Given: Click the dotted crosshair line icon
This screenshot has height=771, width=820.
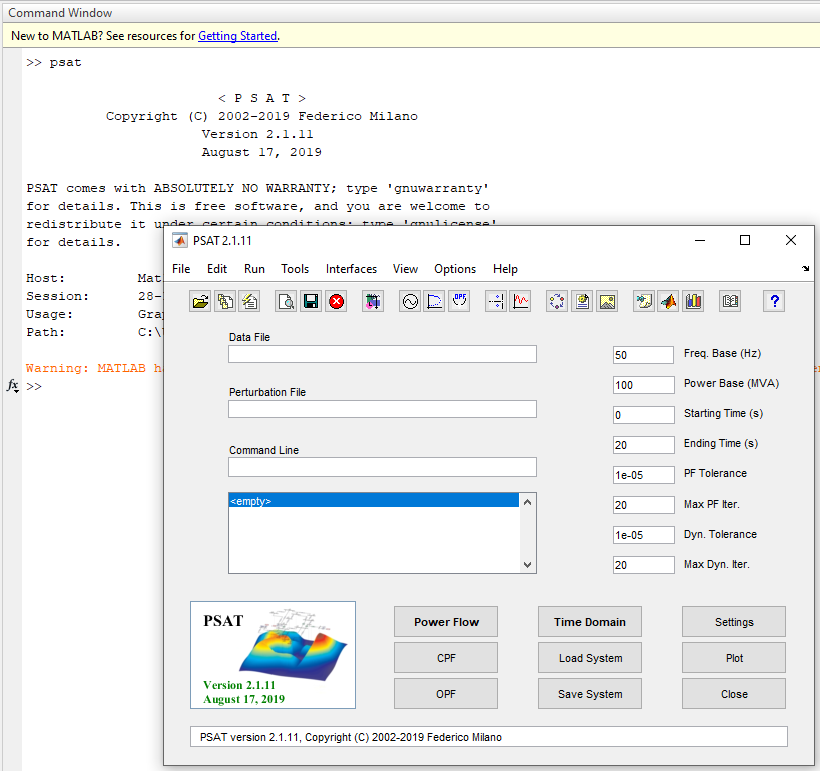Looking at the screenshot, I should [496, 301].
